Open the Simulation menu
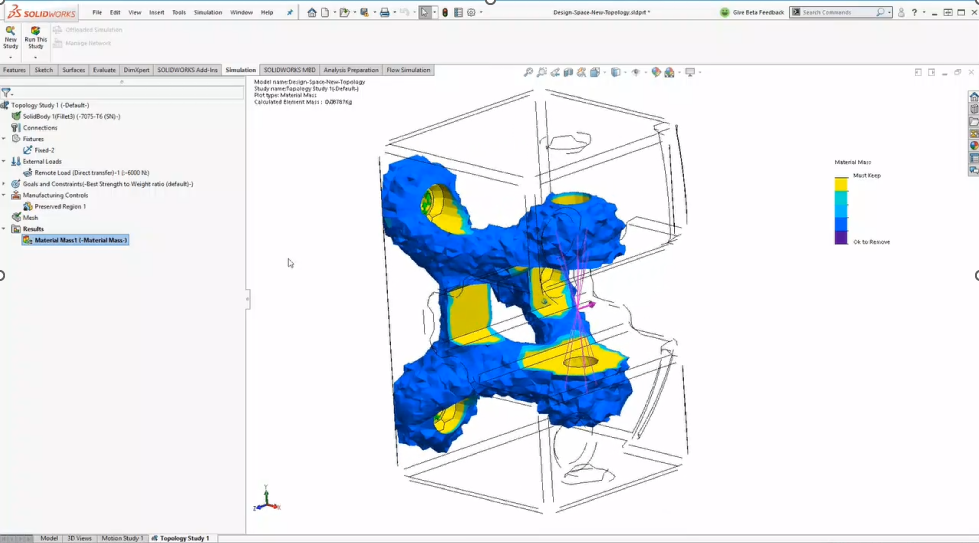Image resolution: width=979 pixels, height=543 pixels. [x=208, y=12]
